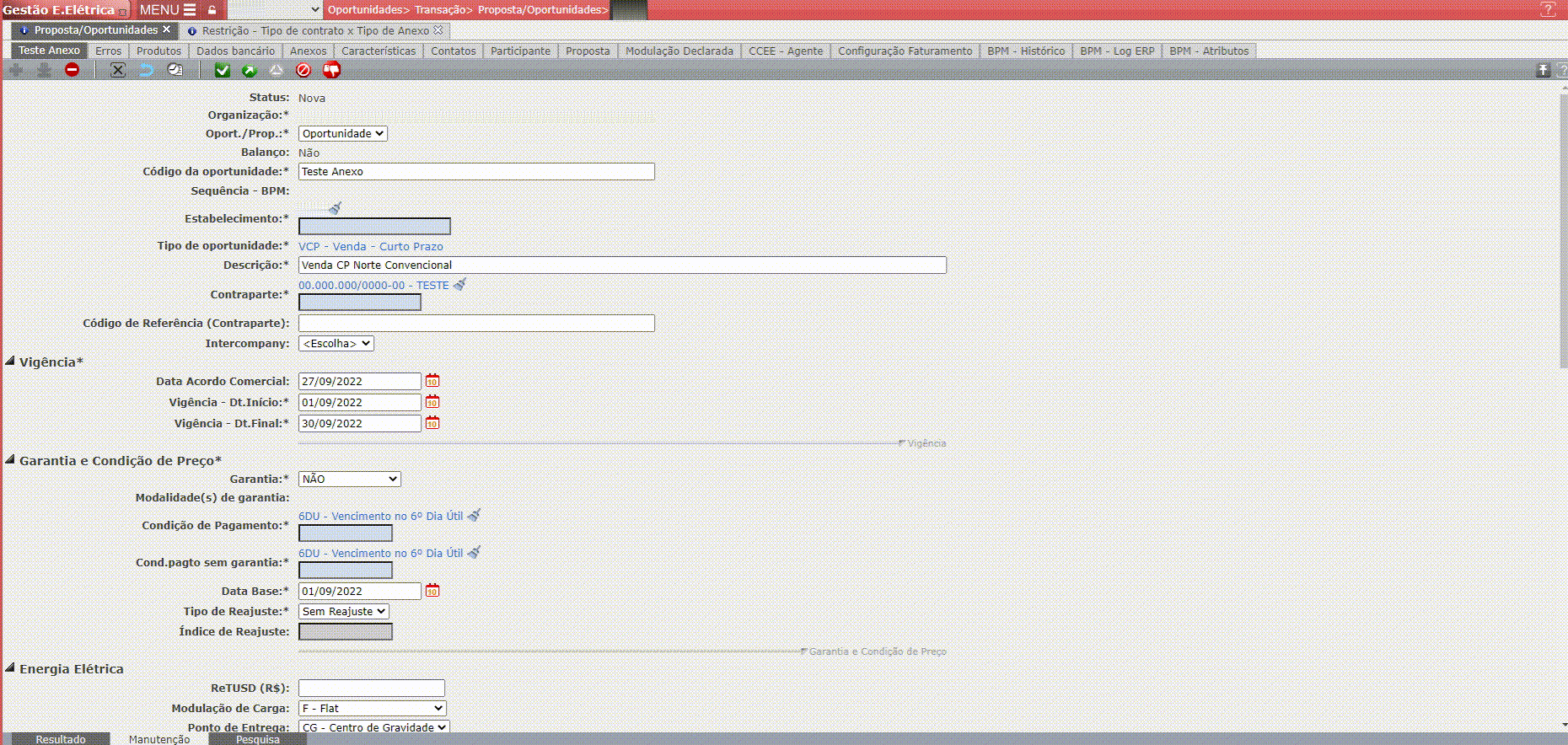This screenshot has height=745, width=1568.
Task: Open the Tipo de Reajuste dropdown
Action: (x=343, y=611)
